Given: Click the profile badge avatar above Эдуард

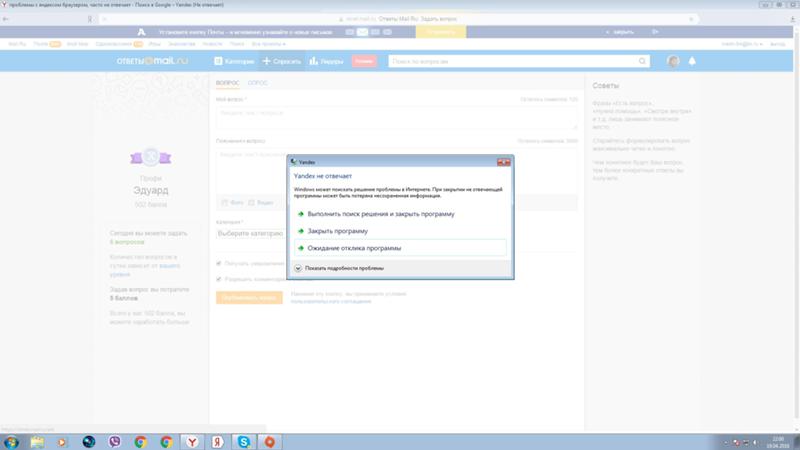Looking at the screenshot, I should click(151, 157).
